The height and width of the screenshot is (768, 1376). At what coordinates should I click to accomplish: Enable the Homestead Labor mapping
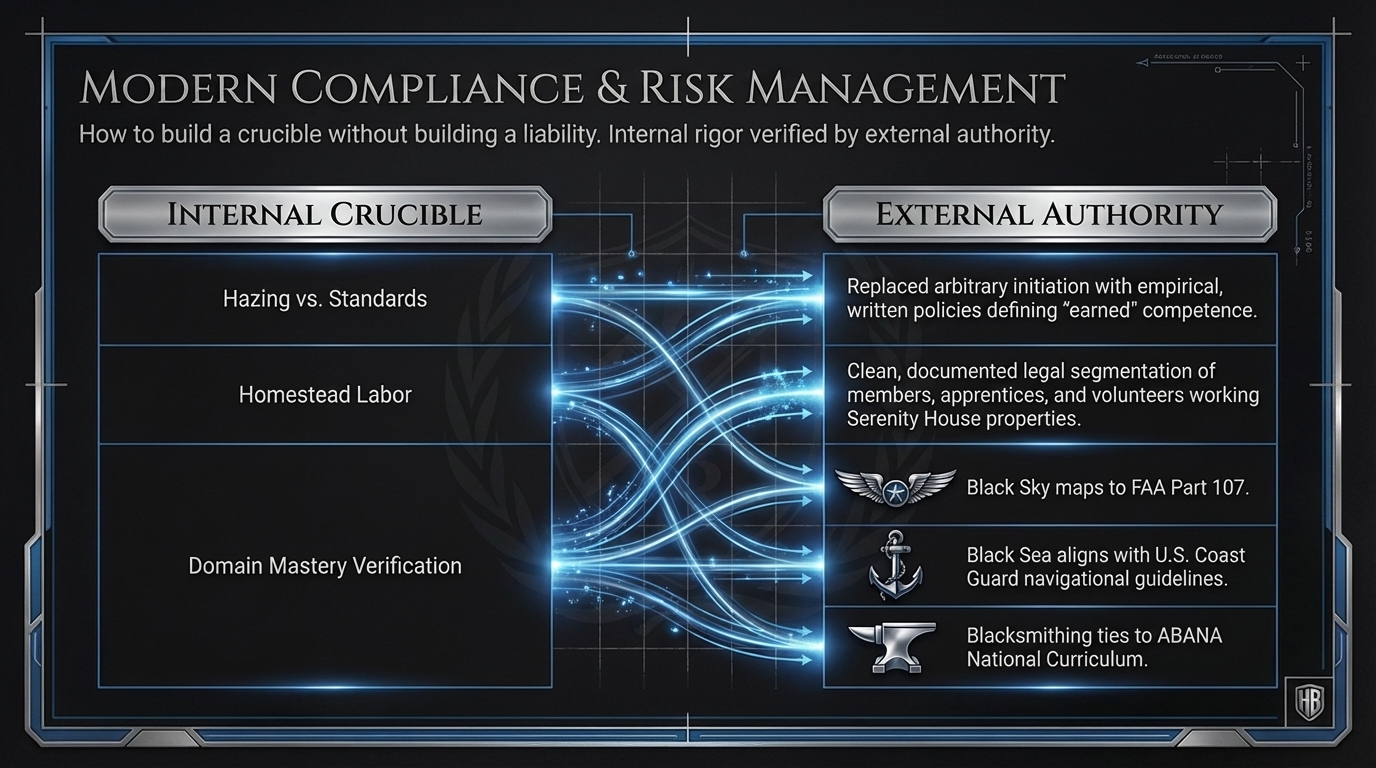(x=324, y=394)
